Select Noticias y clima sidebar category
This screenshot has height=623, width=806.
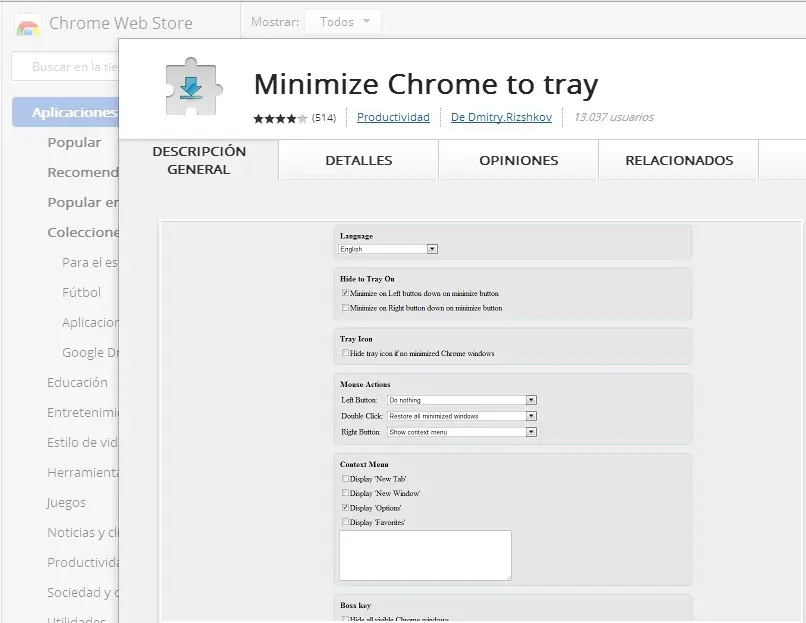(x=83, y=533)
